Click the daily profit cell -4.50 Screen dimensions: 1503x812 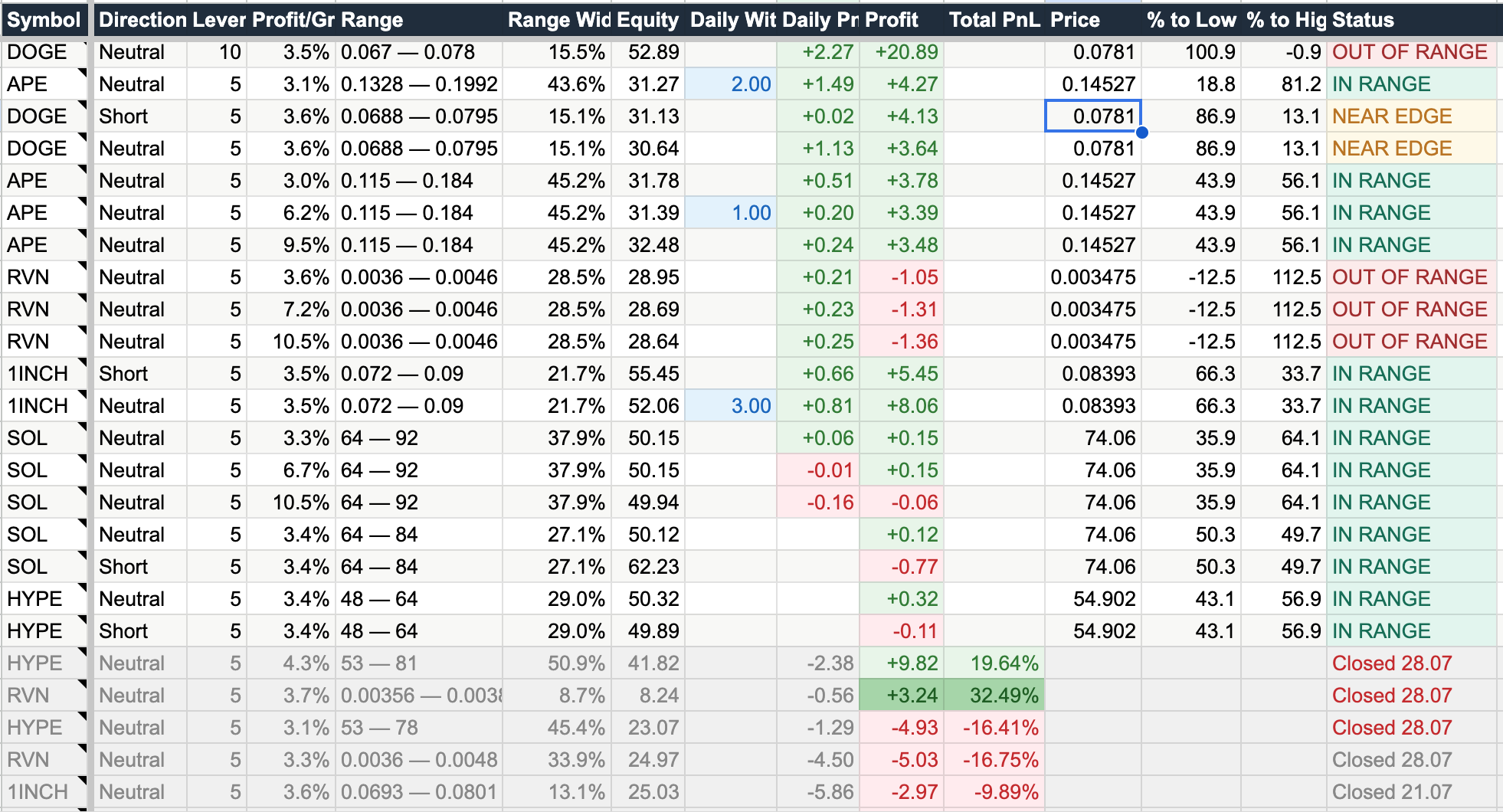(818, 760)
